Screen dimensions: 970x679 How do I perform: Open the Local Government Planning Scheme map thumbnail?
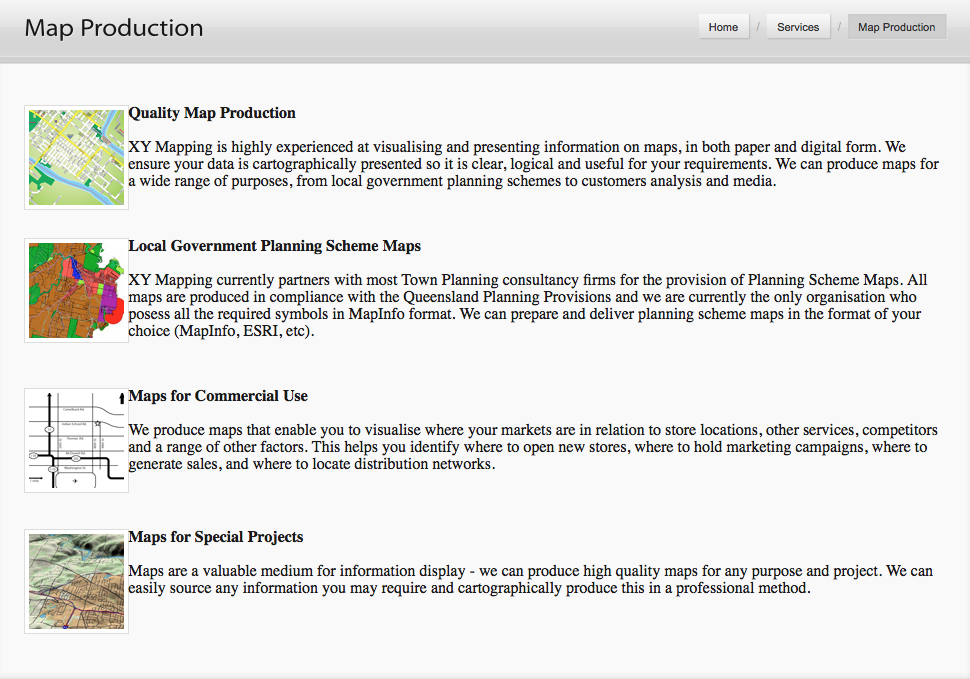76,290
